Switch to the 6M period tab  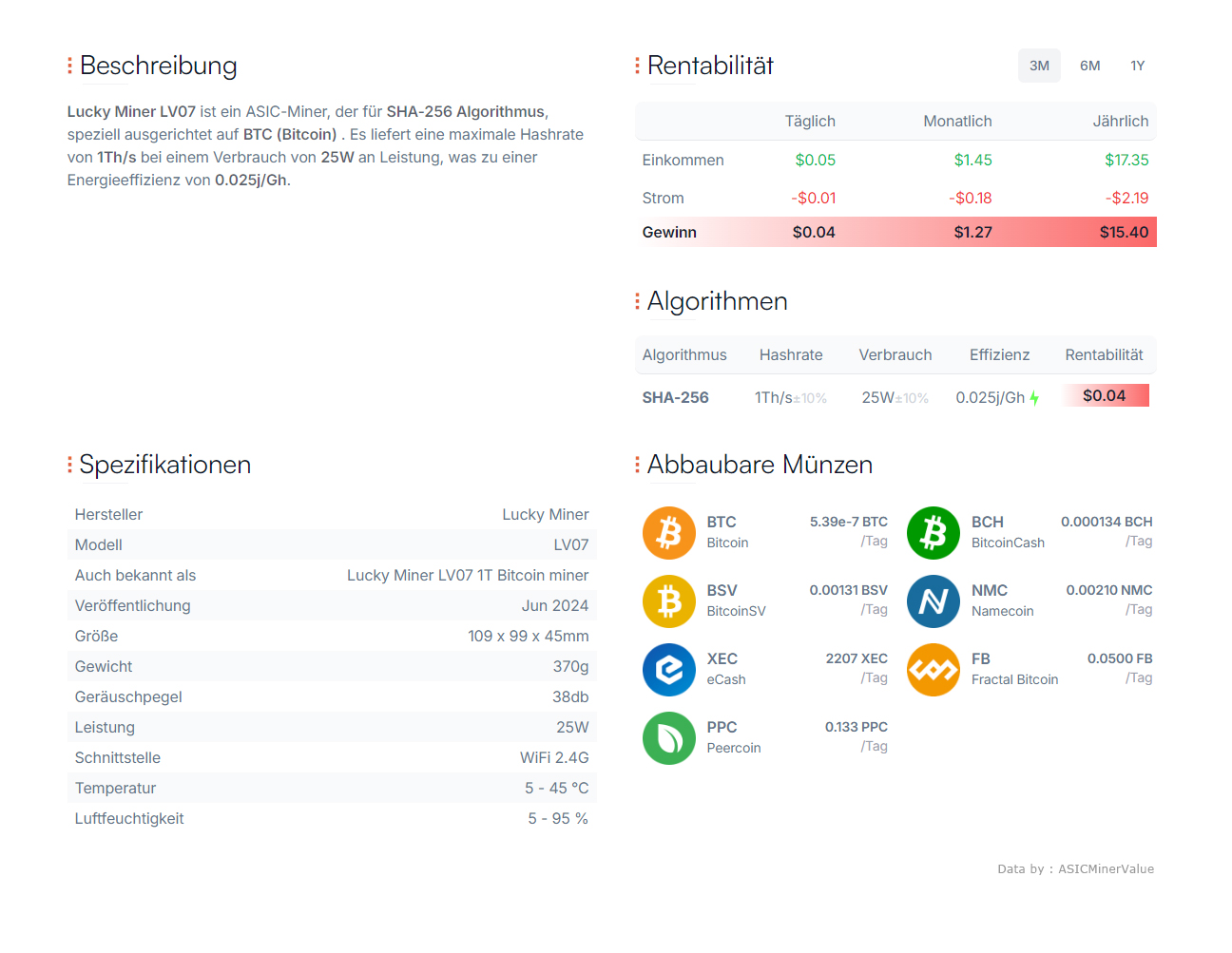coord(1089,66)
